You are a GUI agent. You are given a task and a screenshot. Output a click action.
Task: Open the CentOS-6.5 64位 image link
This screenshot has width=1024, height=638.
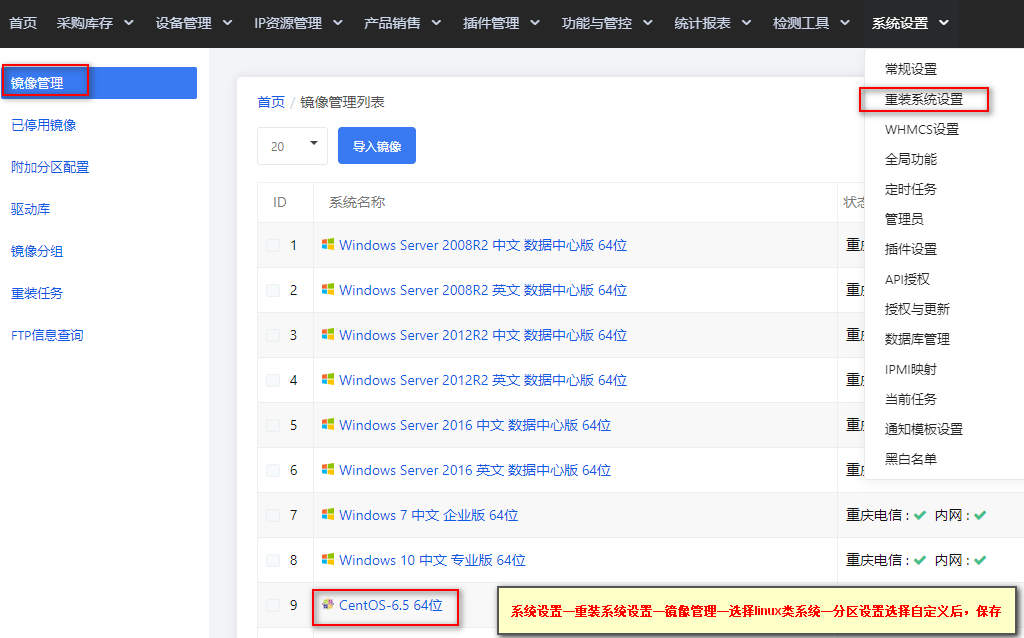click(391, 605)
